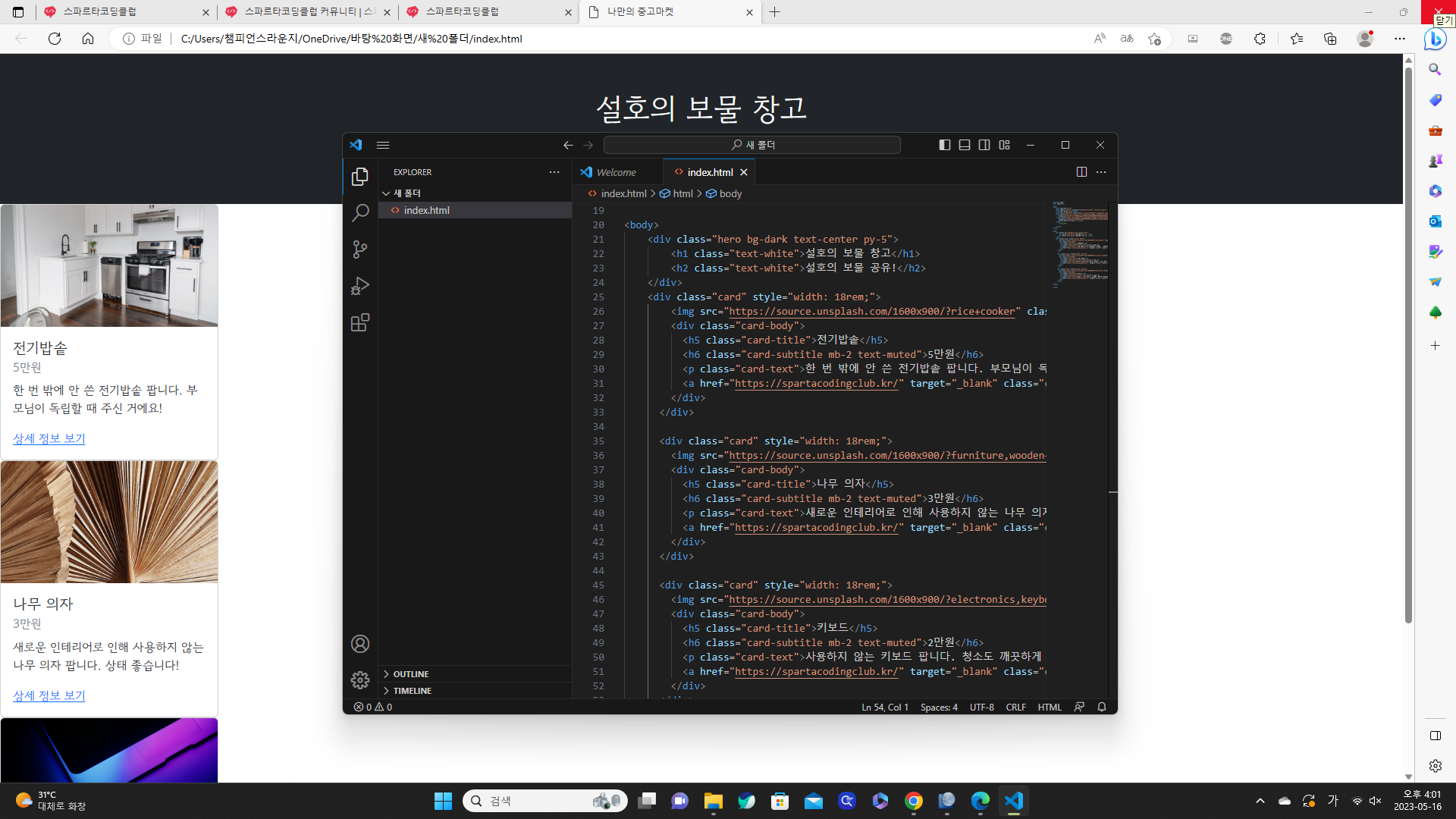Change UTF-8 file encoding
The image size is (1456, 819).
pos(982,707)
